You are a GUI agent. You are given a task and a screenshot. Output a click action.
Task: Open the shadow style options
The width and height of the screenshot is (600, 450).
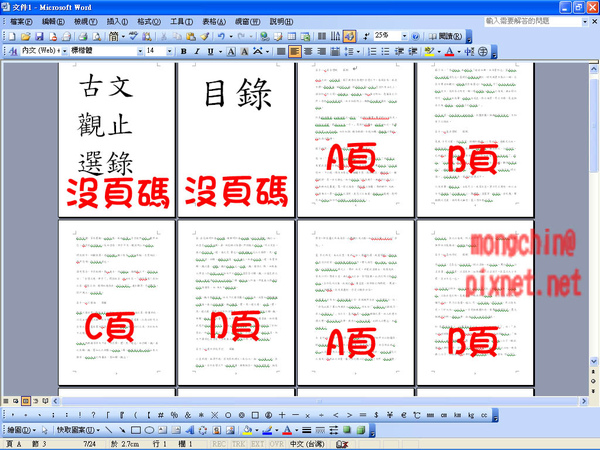click(x=347, y=430)
